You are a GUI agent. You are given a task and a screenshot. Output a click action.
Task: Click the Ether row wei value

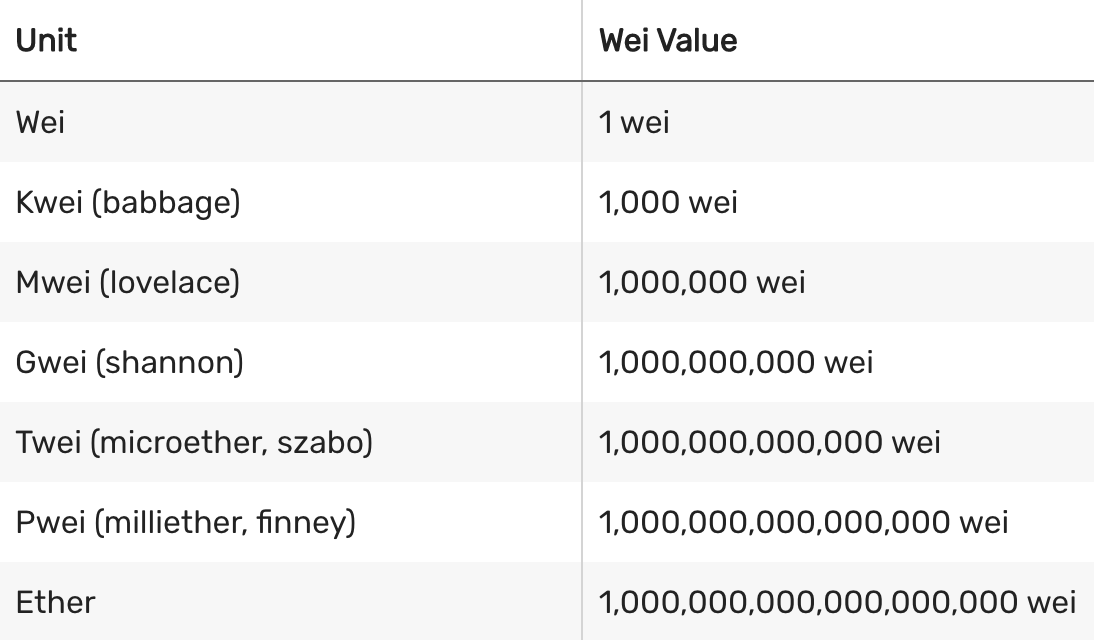click(x=837, y=602)
